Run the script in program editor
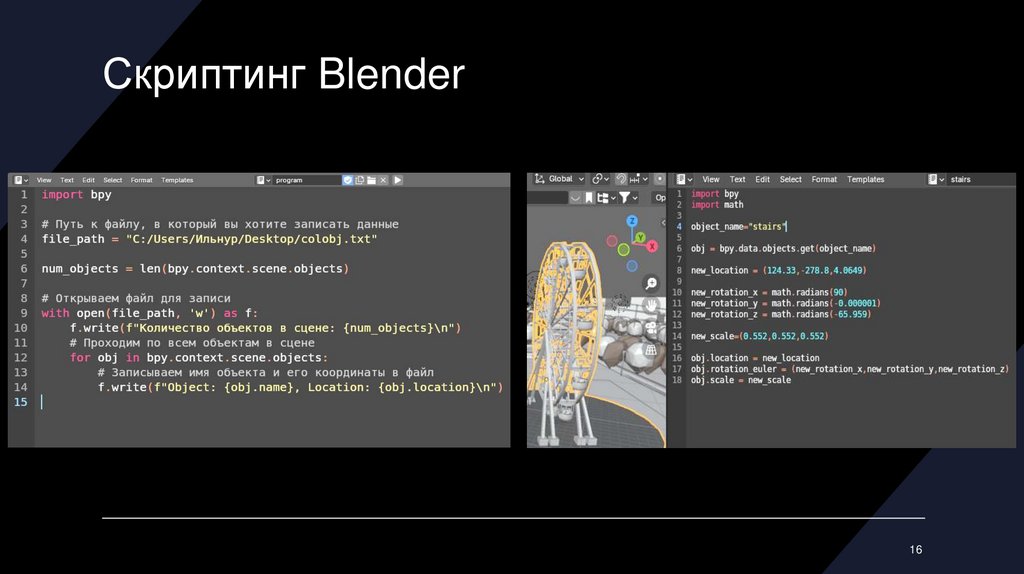This screenshot has height=574, width=1024. (x=397, y=180)
